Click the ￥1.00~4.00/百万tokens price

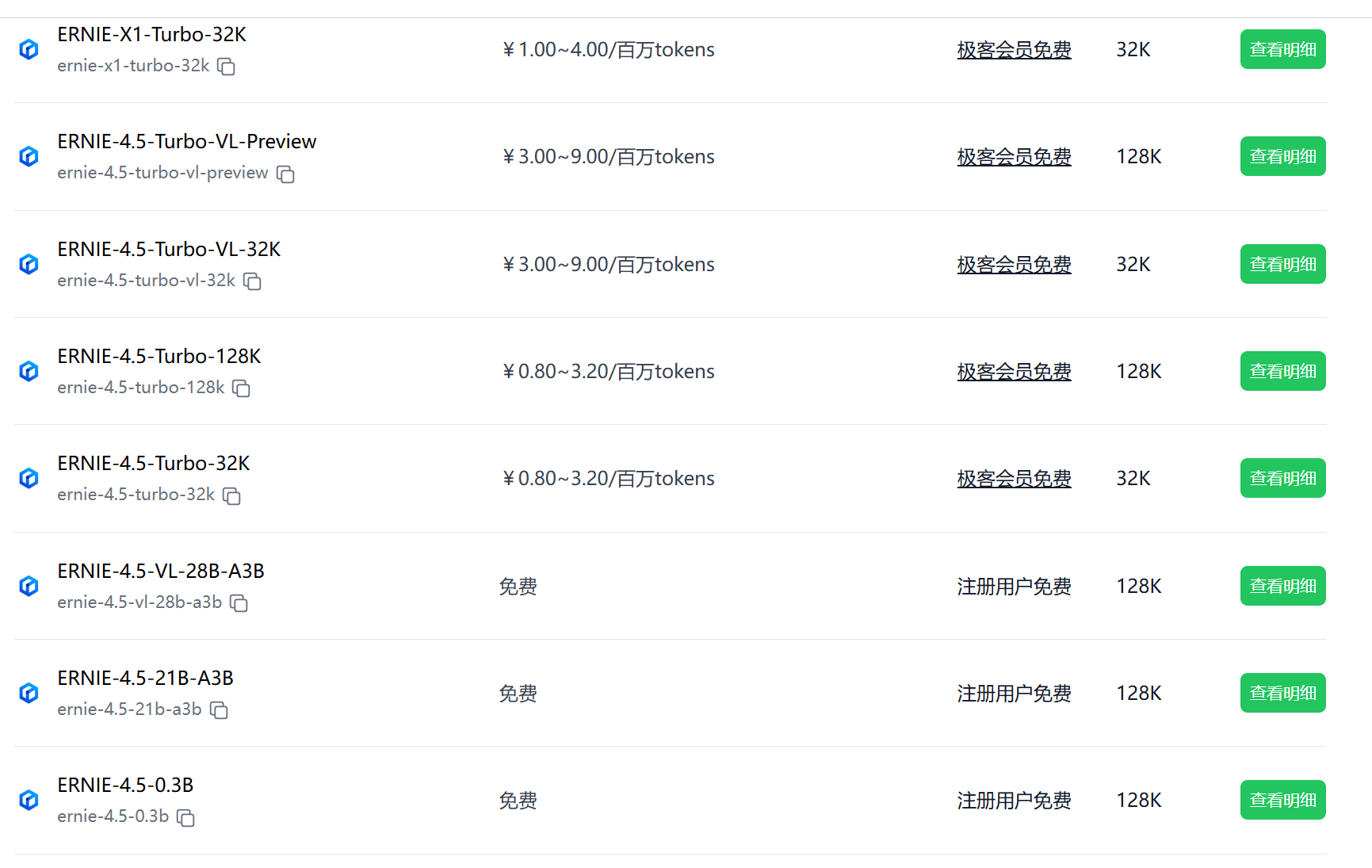(608, 50)
